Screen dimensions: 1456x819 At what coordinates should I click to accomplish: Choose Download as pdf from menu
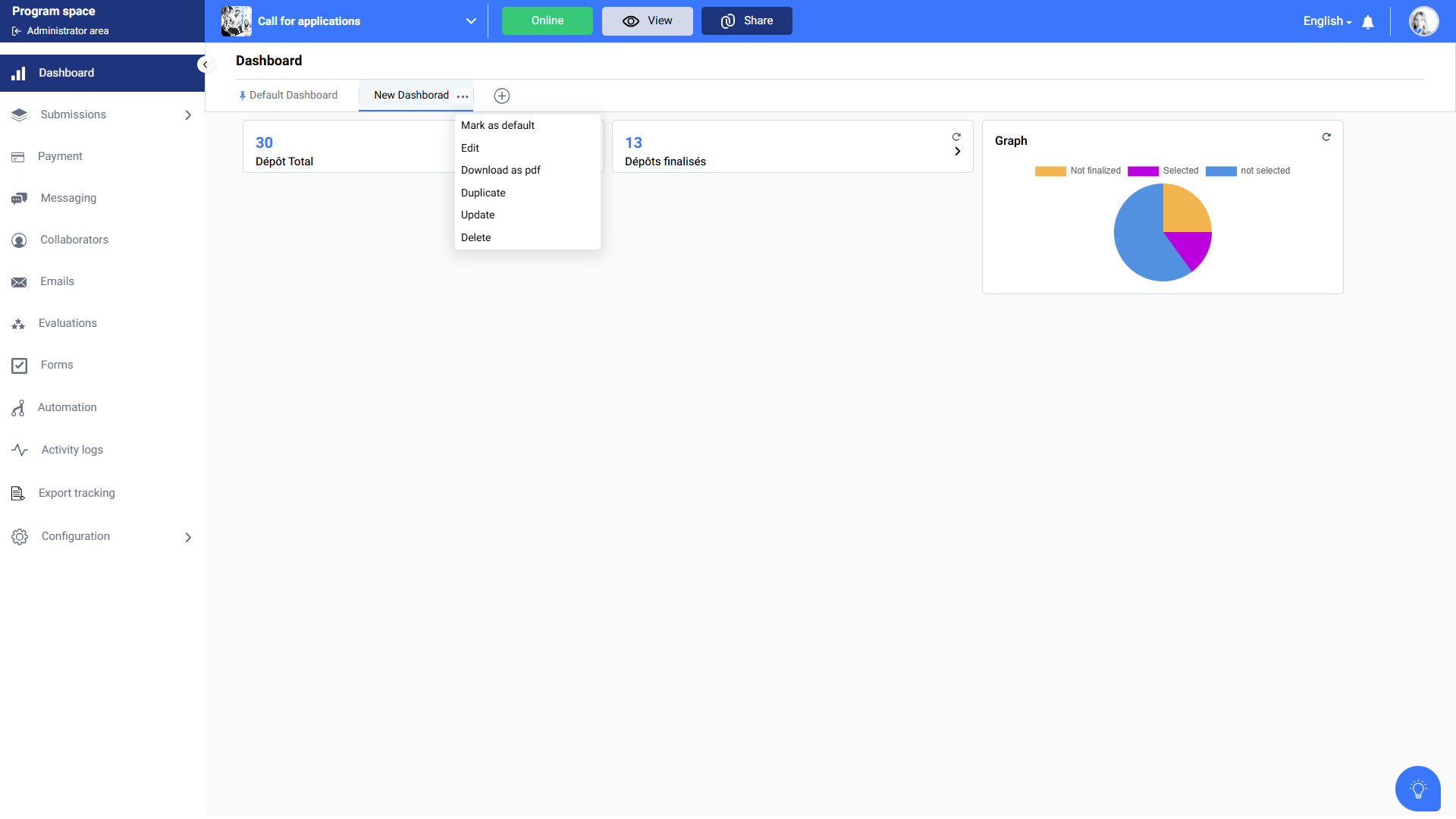coord(500,170)
